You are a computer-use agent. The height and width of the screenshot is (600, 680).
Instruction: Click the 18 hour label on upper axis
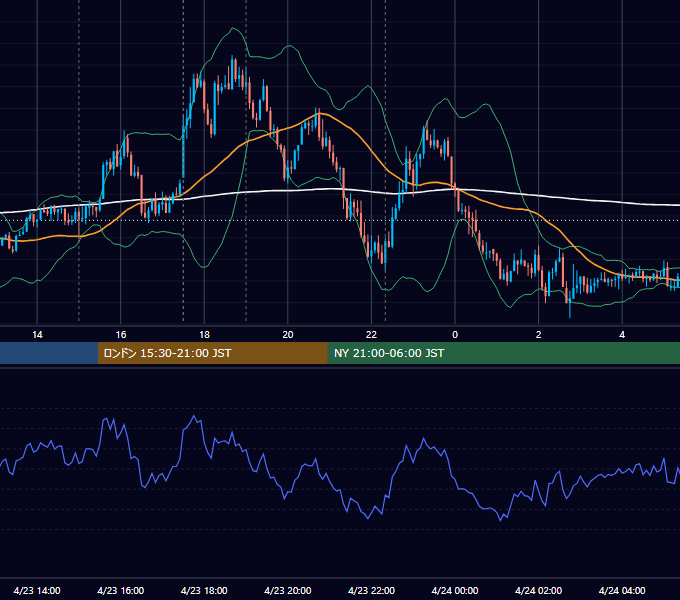204,334
